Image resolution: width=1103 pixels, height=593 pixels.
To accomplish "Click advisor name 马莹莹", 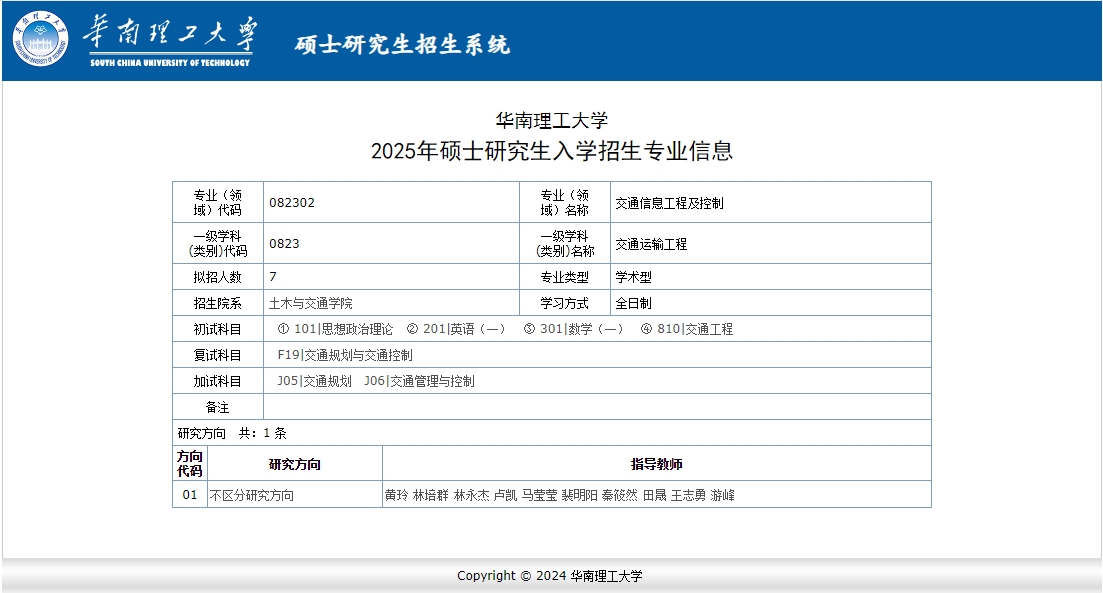I will point(540,495).
